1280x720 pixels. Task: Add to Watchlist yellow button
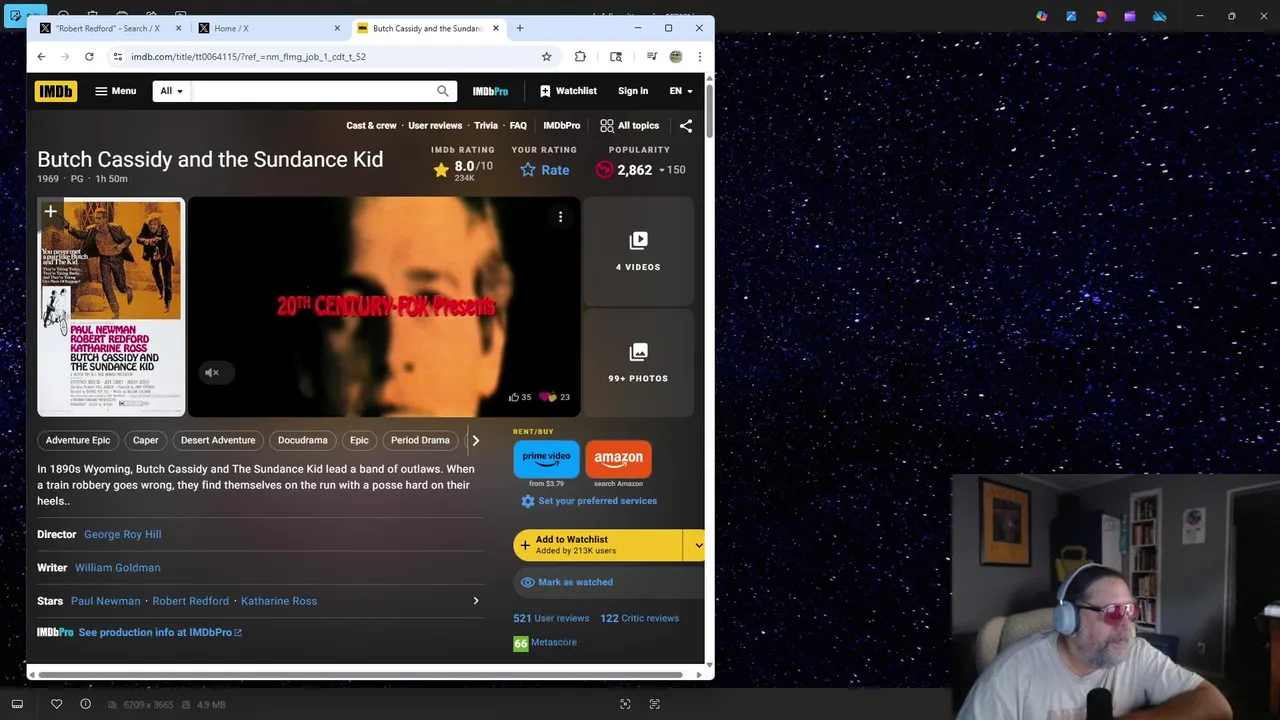(x=598, y=545)
